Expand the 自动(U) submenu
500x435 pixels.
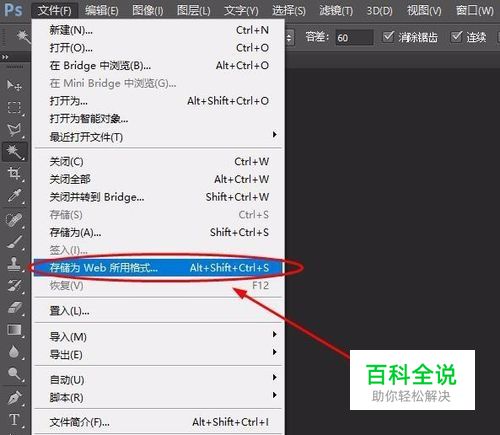[158, 379]
